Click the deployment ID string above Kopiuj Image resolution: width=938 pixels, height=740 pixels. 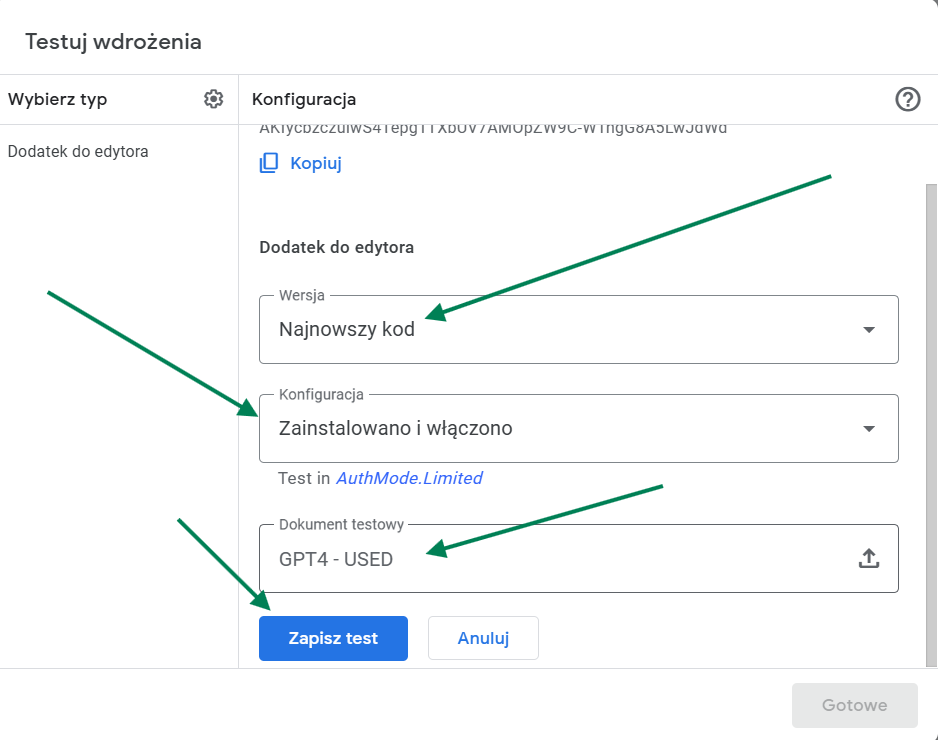tap(493, 129)
